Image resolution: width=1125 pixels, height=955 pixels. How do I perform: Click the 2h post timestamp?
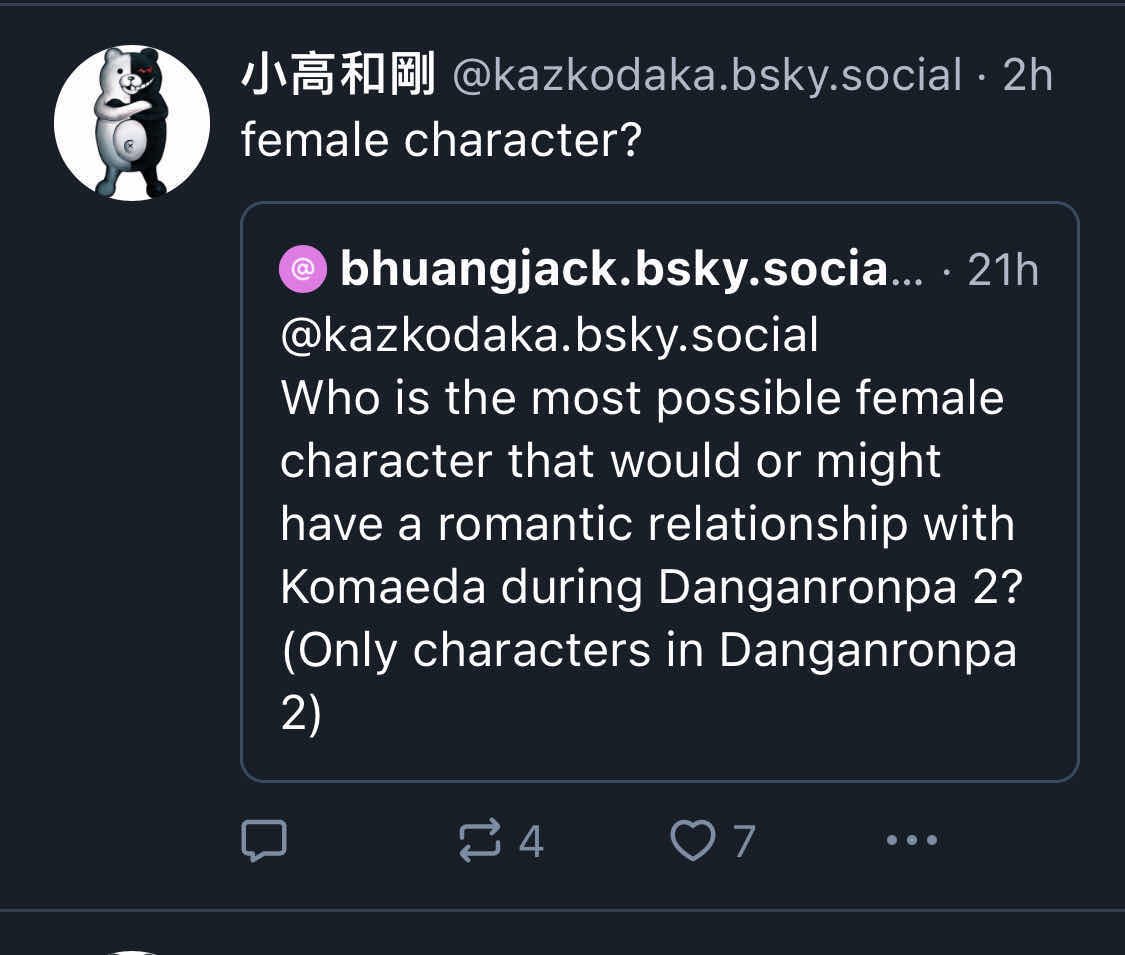pyautogui.click(x=1027, y=76)
